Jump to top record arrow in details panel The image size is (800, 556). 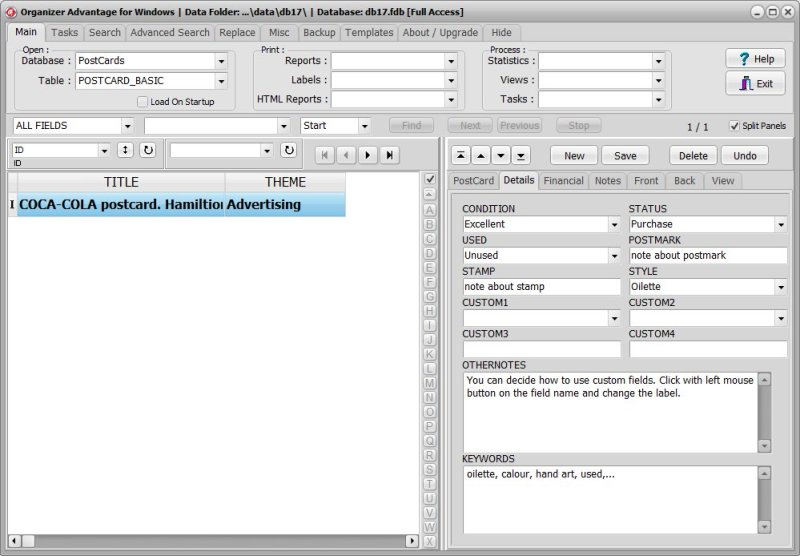(461, 156)
